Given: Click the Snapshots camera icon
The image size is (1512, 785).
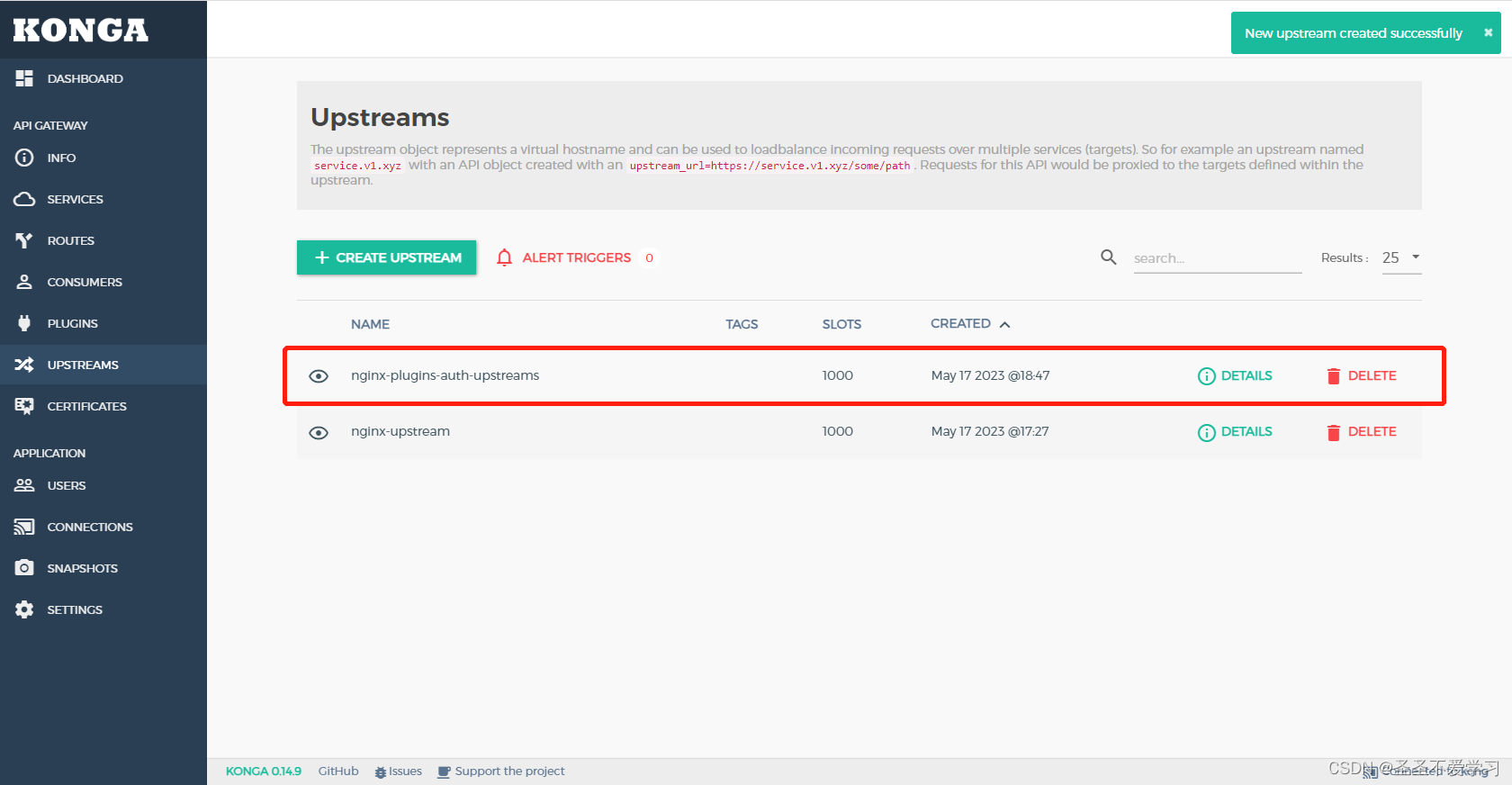Looking at the screenshot, I should point(24,568).
